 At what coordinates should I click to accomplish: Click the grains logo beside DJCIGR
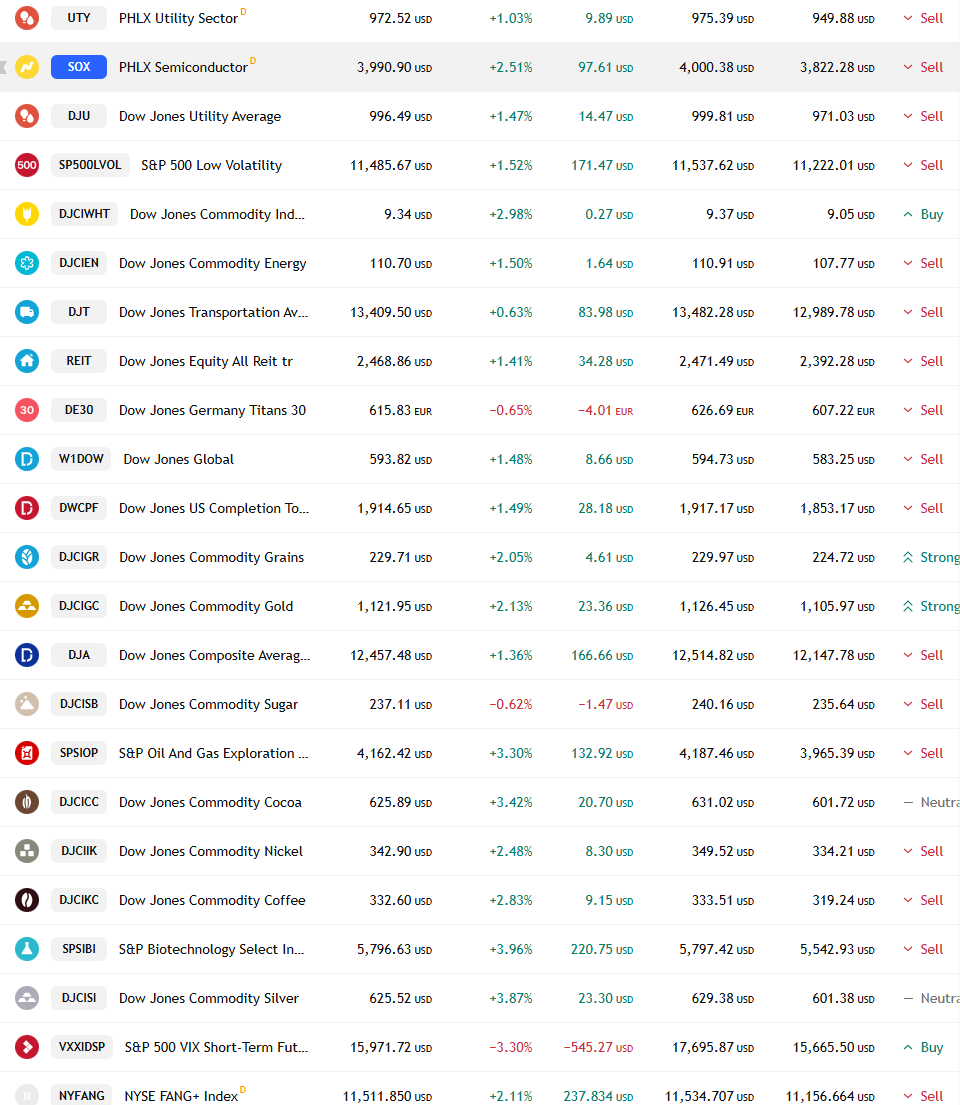coord(27,557)
